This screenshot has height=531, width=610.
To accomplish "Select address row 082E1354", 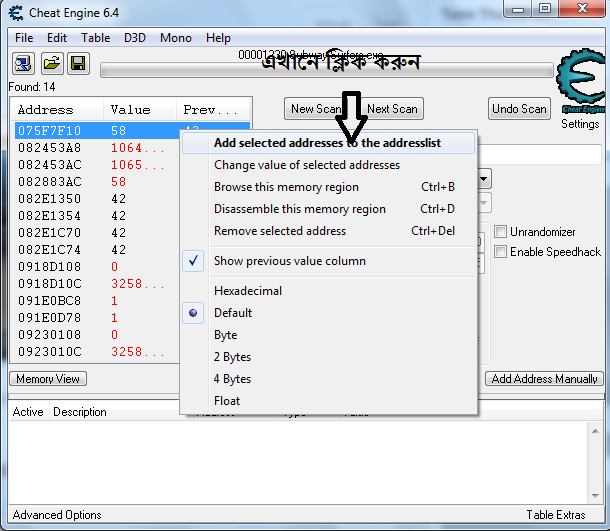I will [x=97, y=216].
